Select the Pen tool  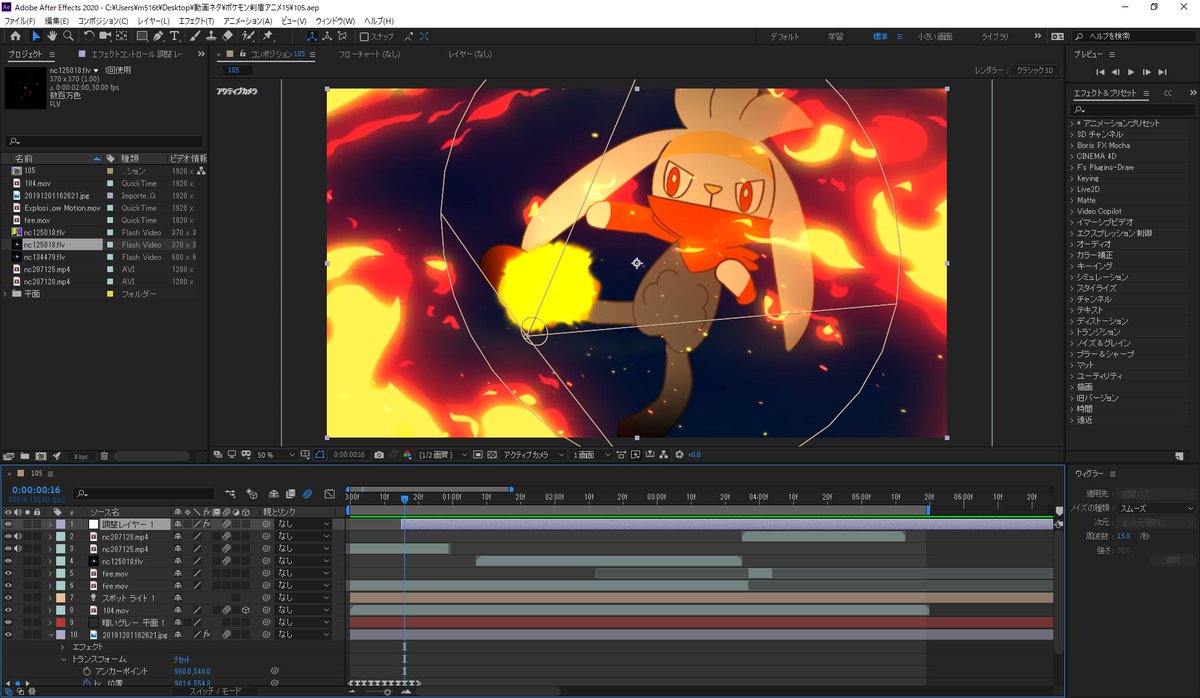(x=159, y=36)
